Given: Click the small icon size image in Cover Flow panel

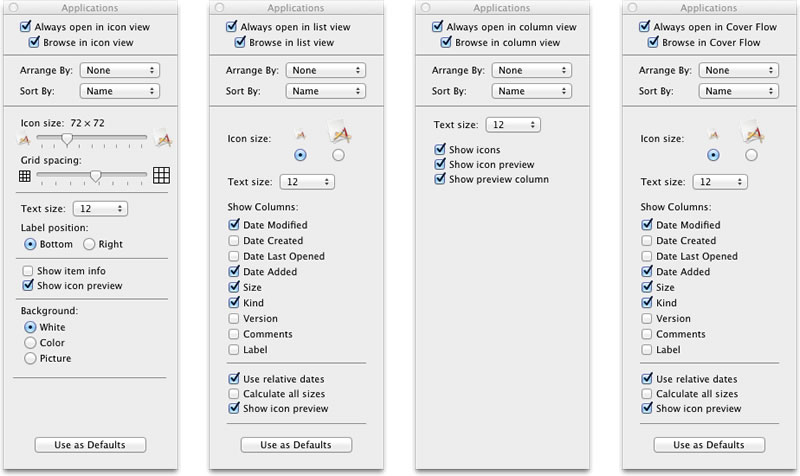Looking at the screenshot, I should tap(712, 135).
